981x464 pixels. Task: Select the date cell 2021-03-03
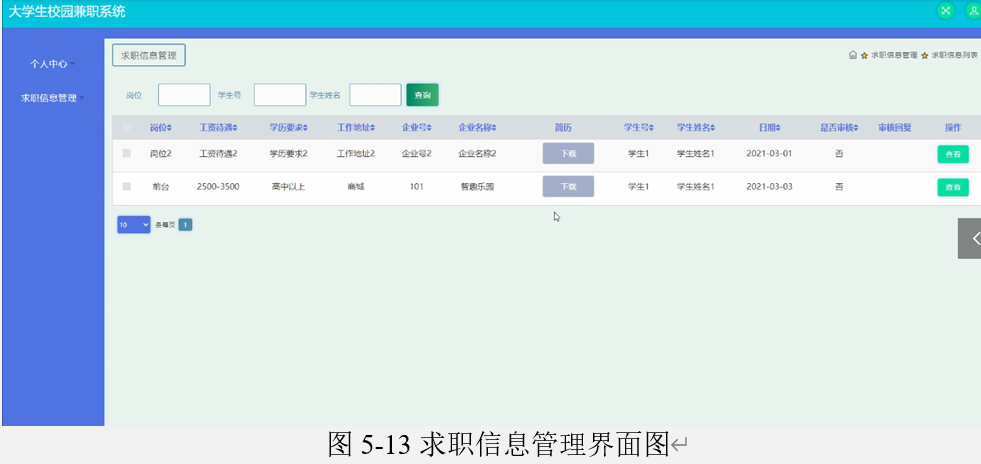coord(770,186)
